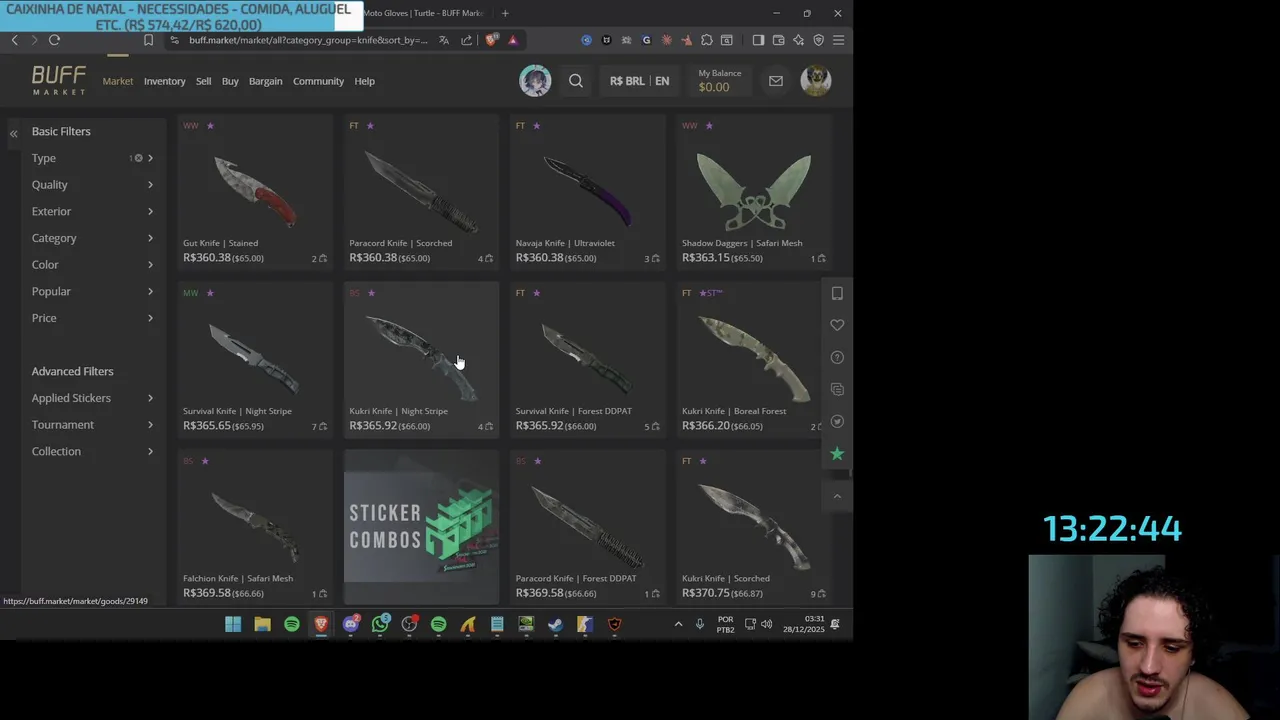Click the green star icon in side toolbar
This screenshot has height=720, width=1280.
[x=837, y=454]
